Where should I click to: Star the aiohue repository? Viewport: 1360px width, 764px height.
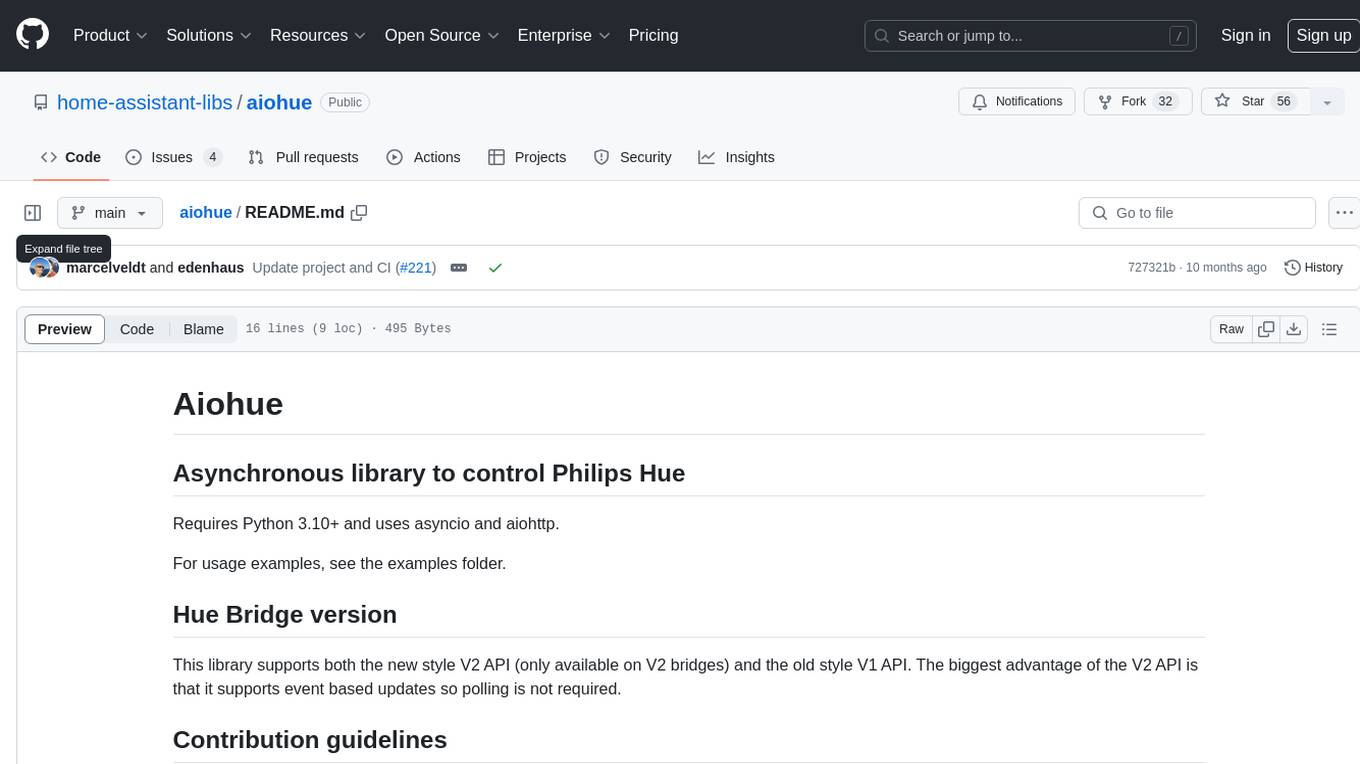1255,102
